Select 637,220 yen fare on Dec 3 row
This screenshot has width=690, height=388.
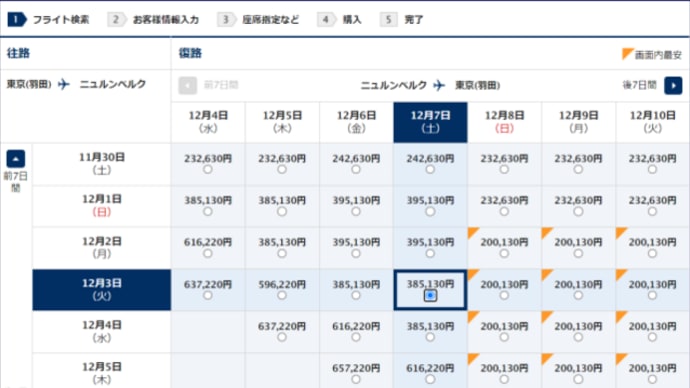click(208, 295)
